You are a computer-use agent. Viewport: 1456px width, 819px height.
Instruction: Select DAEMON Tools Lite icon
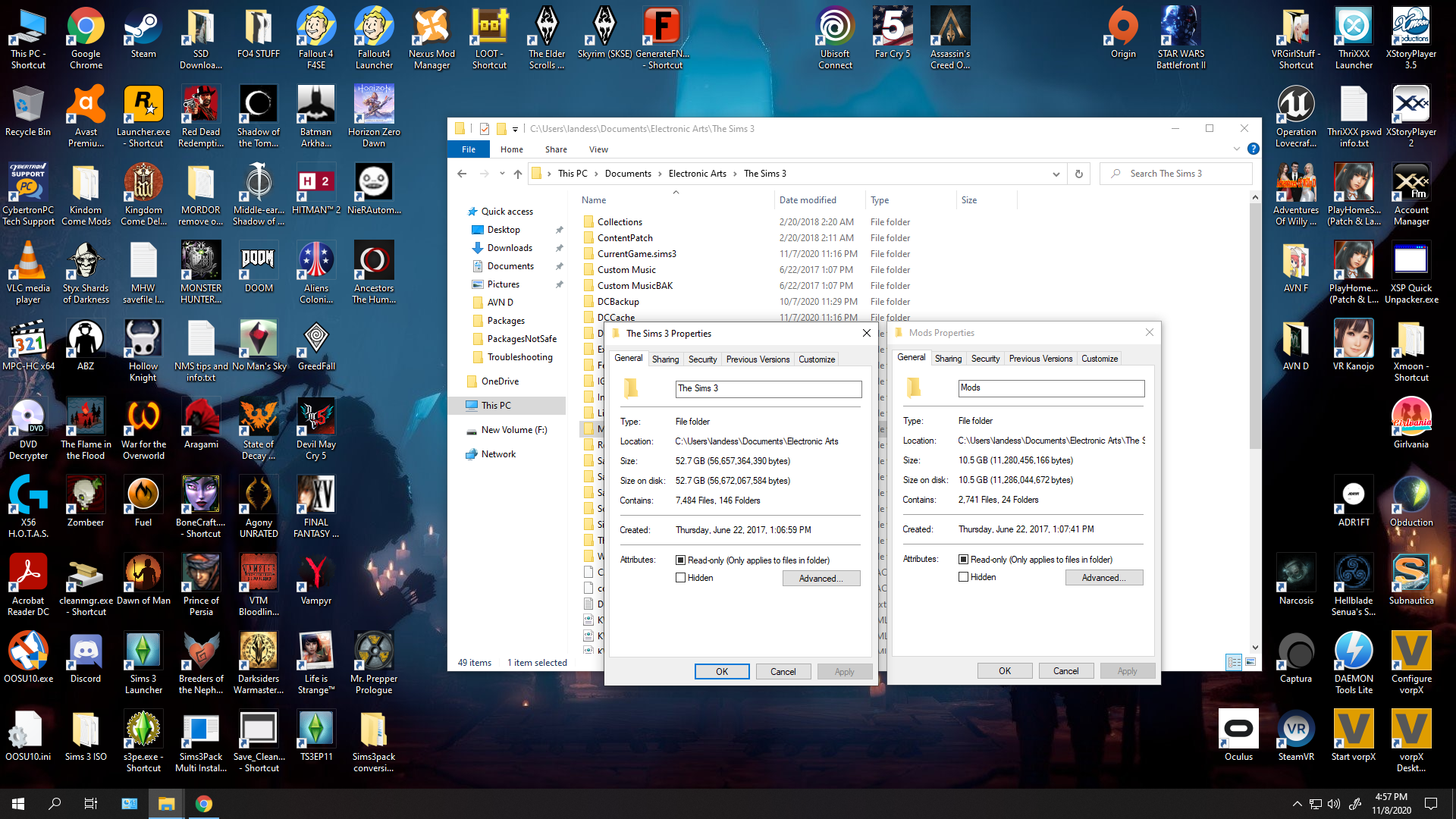point(1354,663)
